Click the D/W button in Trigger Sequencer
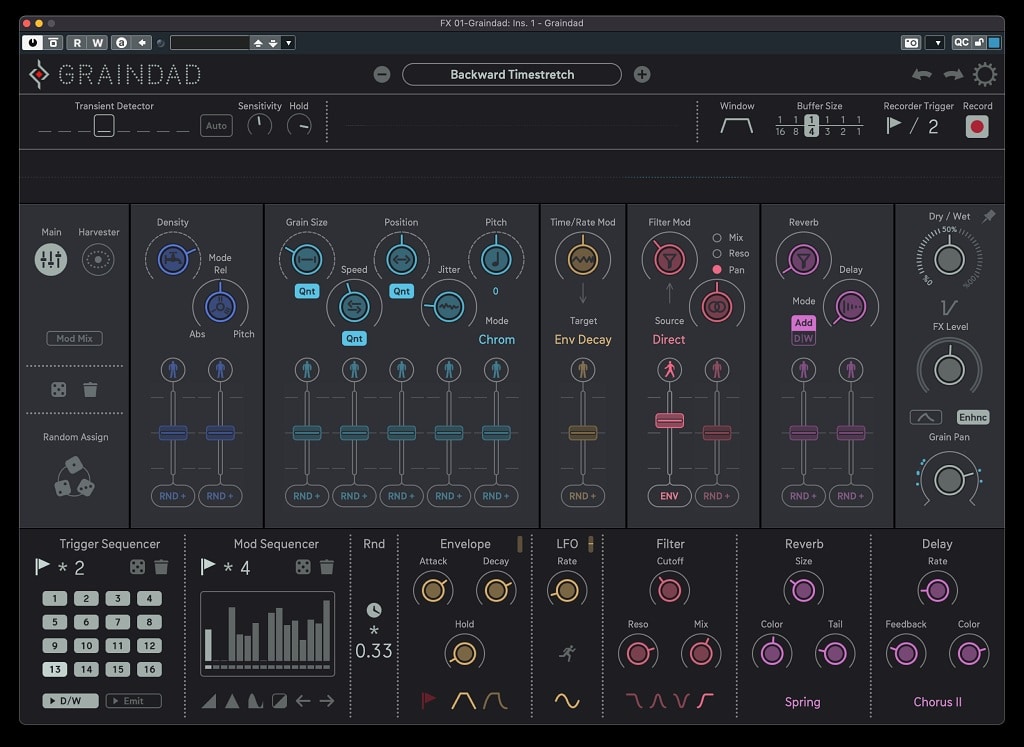 (x=71, y=701)
